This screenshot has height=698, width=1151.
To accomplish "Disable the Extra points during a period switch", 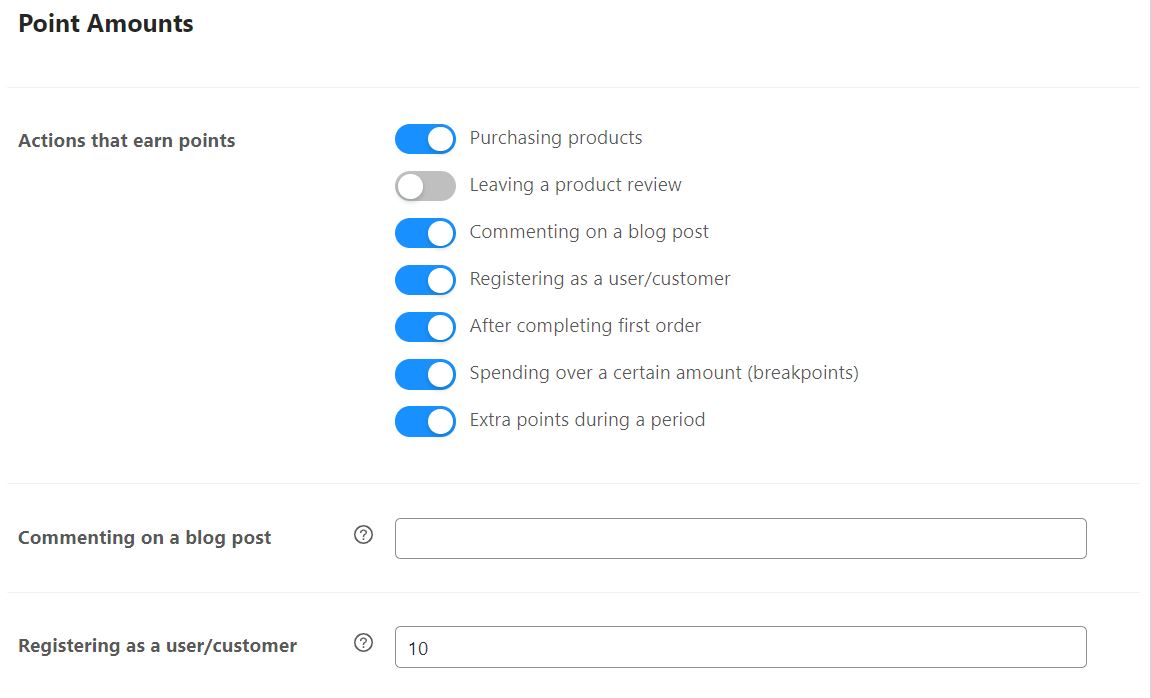I will pyautogui.click(x=425, y=421).
